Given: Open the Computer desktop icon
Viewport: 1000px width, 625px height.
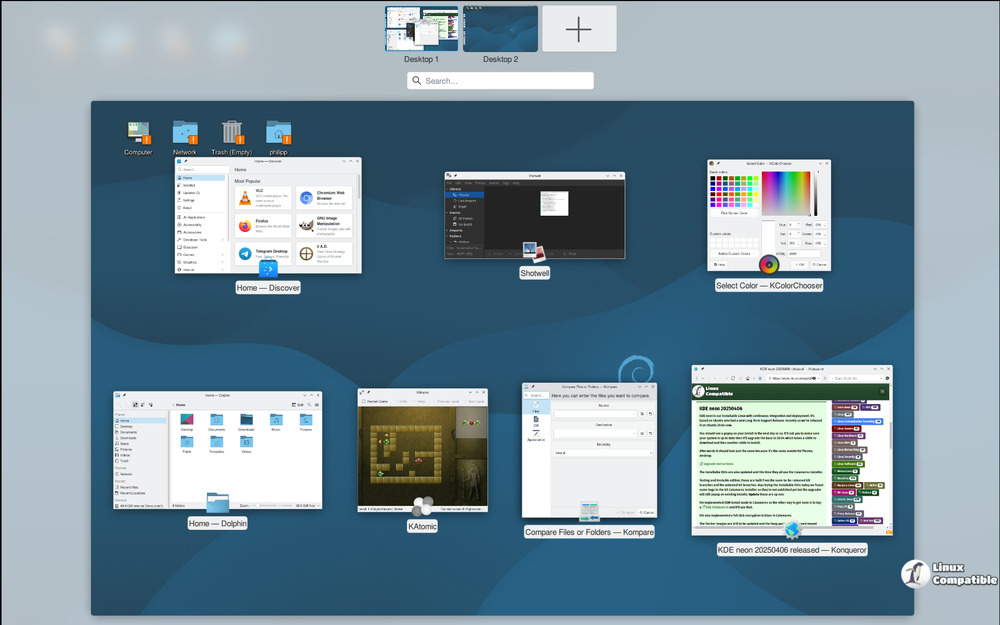Looking at the screenshot, I should 138,133.
